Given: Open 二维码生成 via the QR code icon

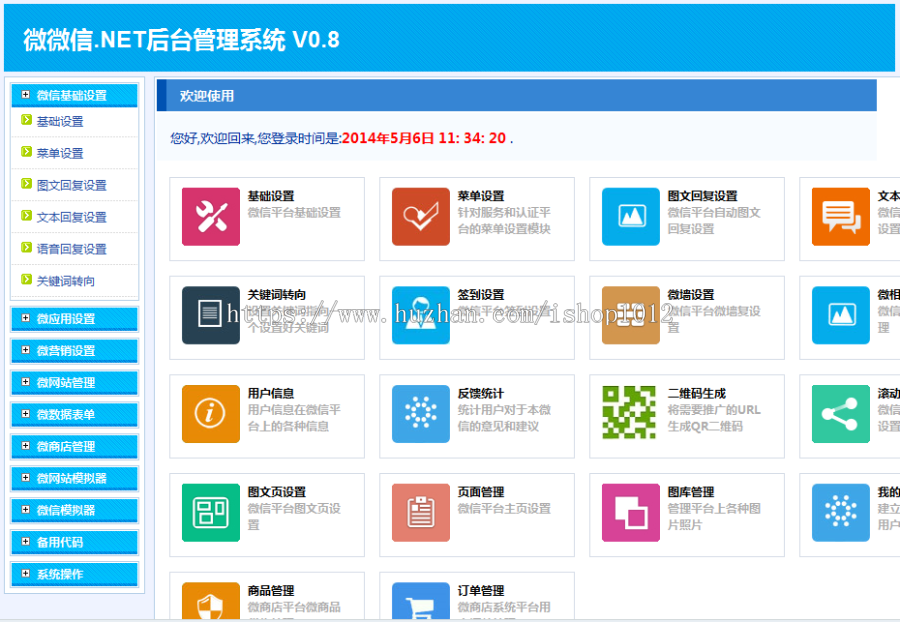Looking at the screenshot, I should click(630, 413).
